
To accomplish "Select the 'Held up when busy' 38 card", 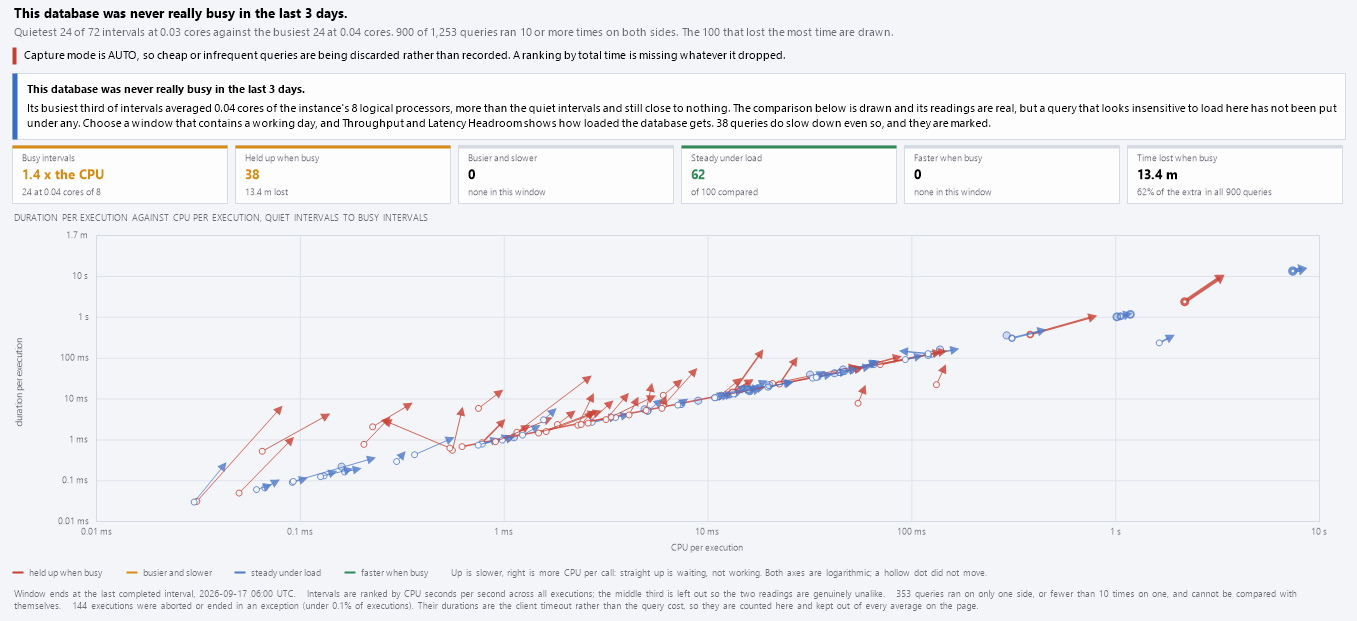I will [x=343, y=175].
